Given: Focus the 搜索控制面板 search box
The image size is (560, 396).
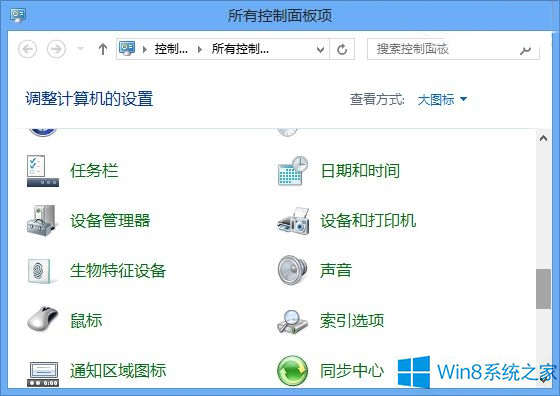Looking at the screenshot, I should [x=453, y=49].
